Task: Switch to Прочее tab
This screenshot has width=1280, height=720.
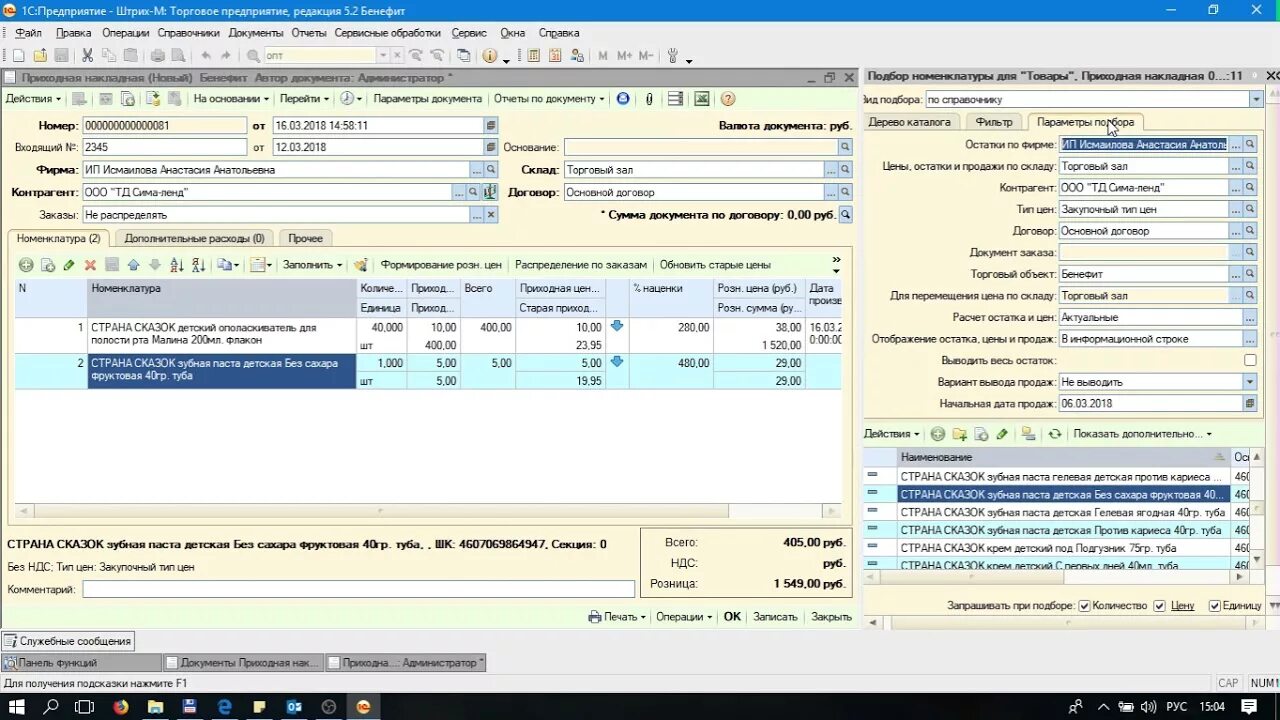Action: coord(305,238)
